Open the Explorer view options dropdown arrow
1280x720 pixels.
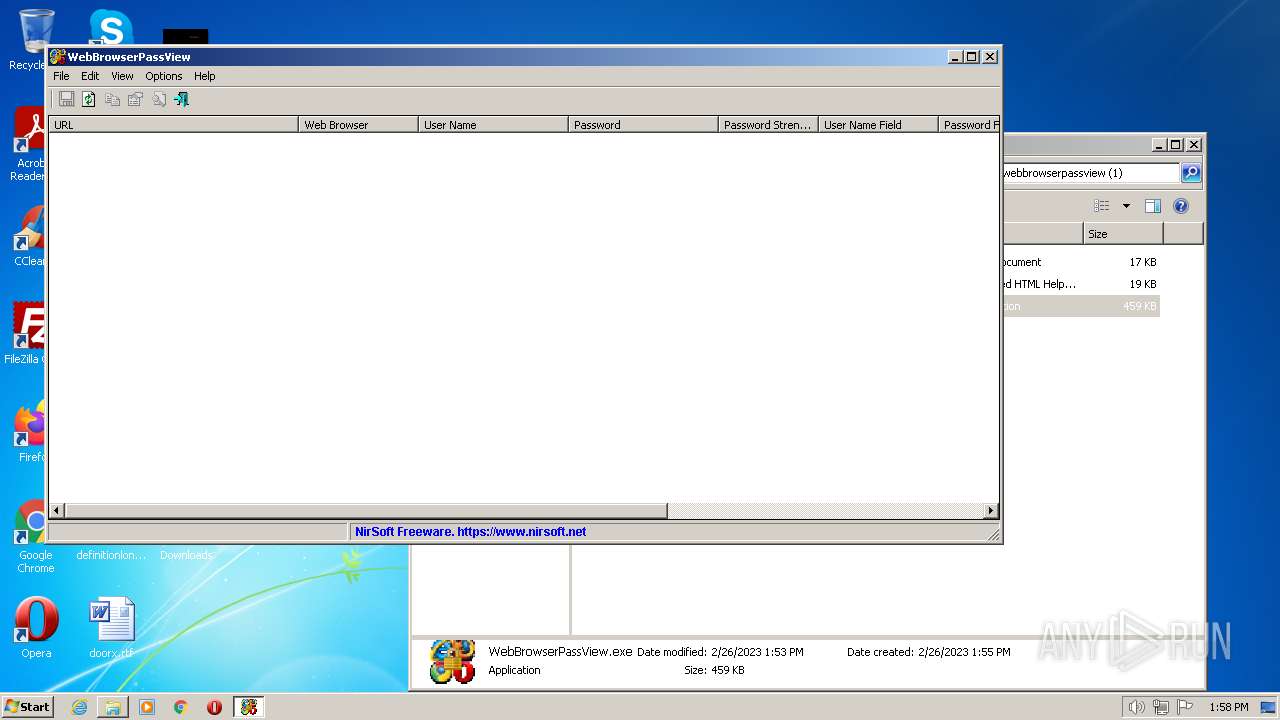(1126, 206)
